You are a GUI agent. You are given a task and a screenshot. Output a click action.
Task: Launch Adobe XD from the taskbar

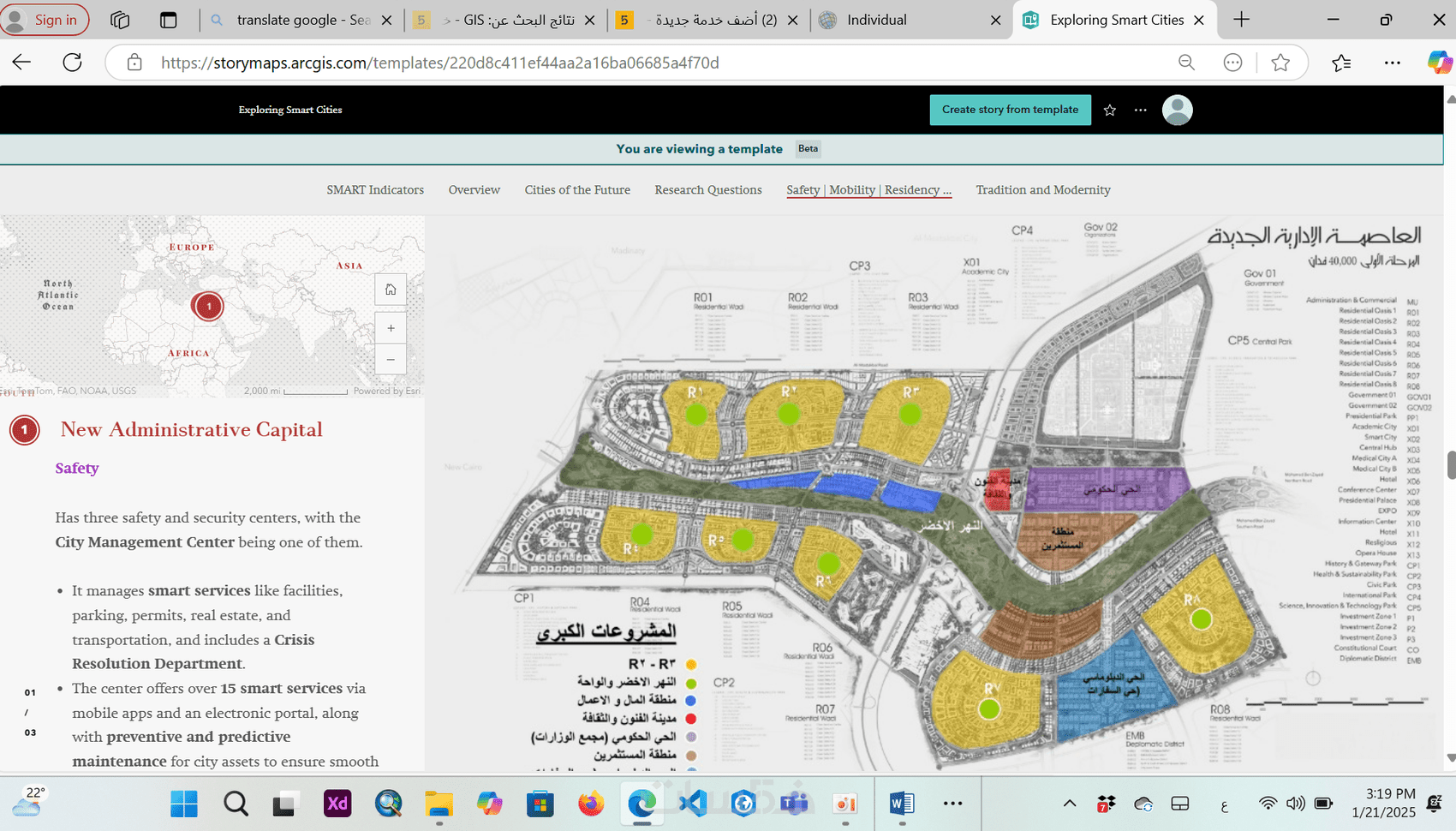[x=337, y=804]
